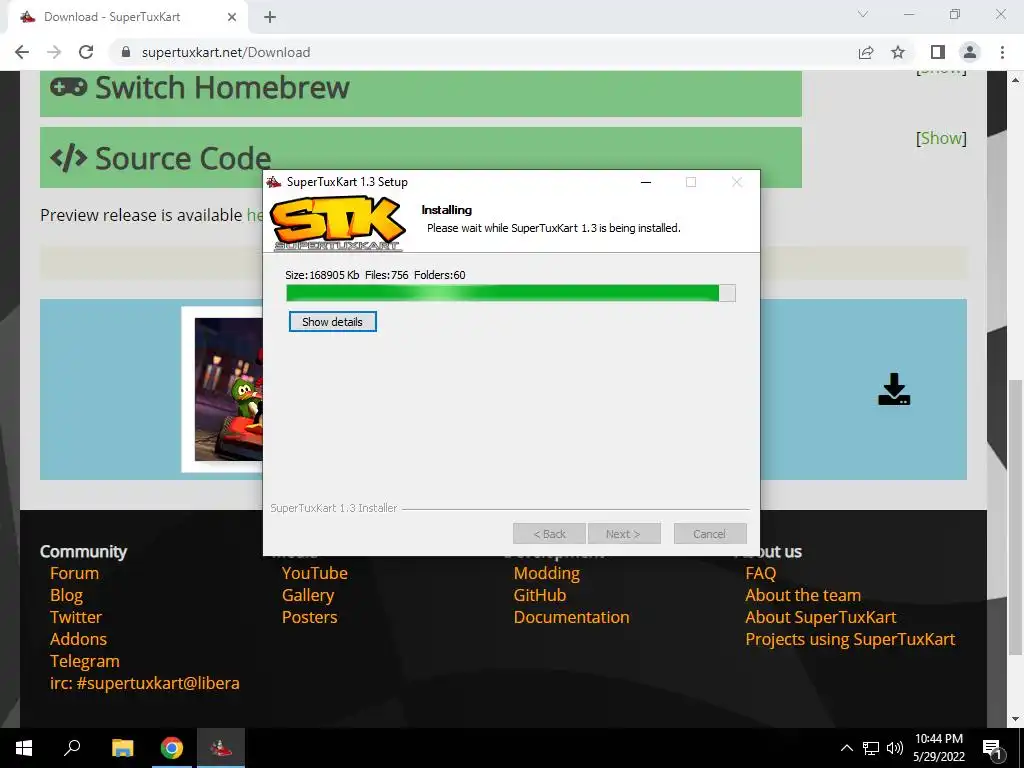The image size is (1024, 768).
Task: Open the Addons link
Action: pos(78,639)
